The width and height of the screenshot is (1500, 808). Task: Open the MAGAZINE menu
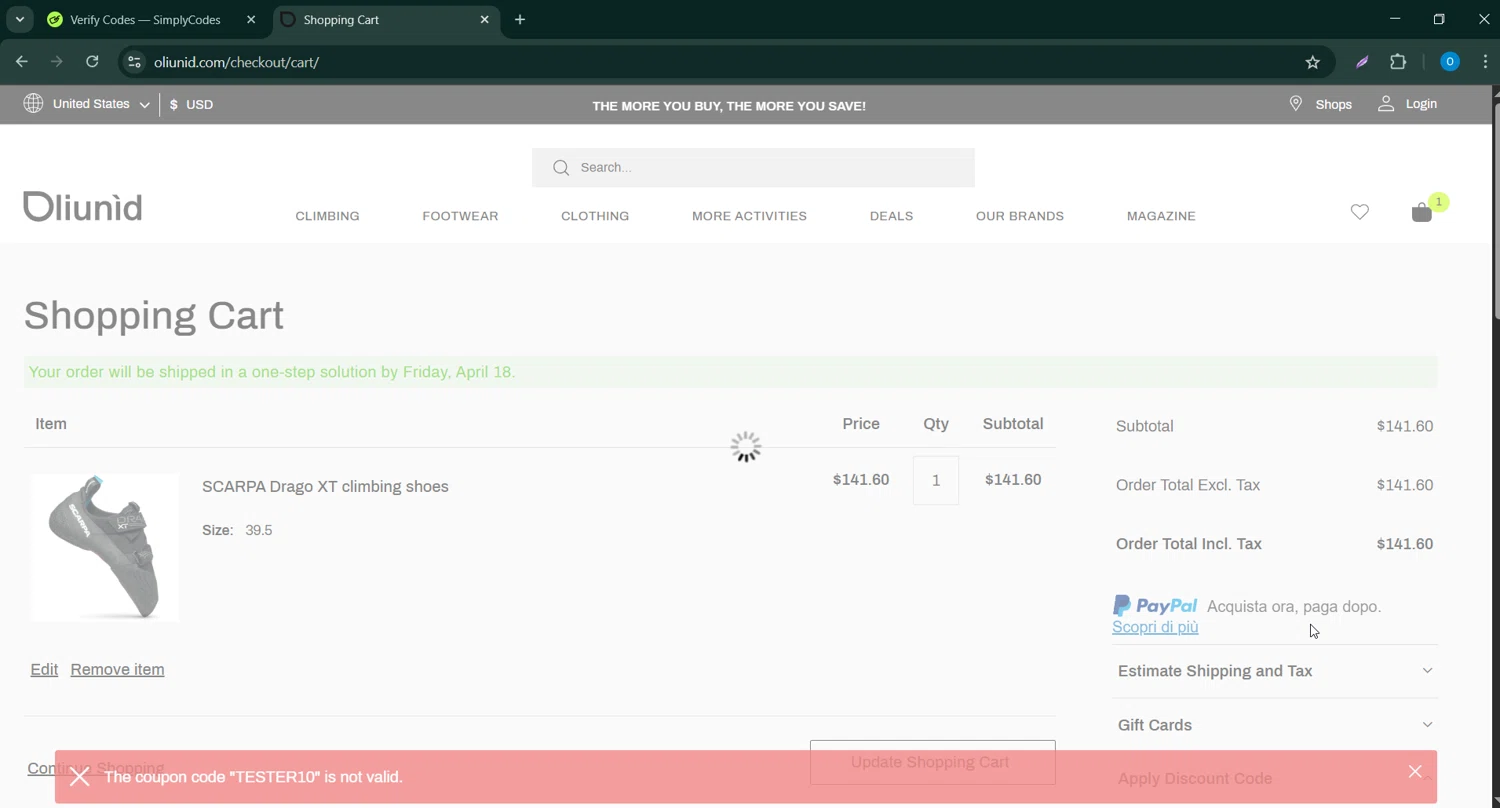click(x=1161, y=216)
